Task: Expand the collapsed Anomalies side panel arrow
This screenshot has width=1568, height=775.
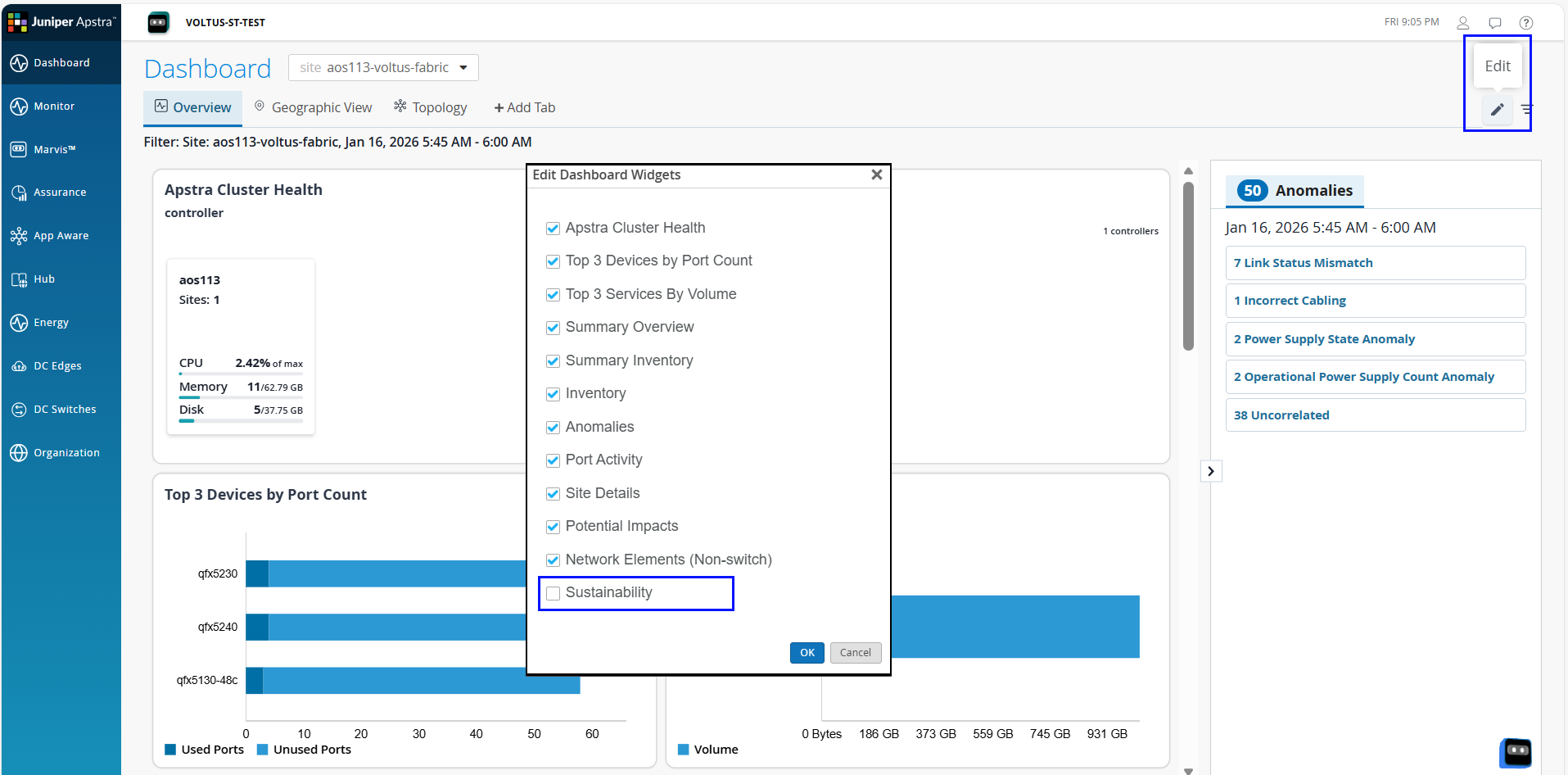Action: (1211, 470)
